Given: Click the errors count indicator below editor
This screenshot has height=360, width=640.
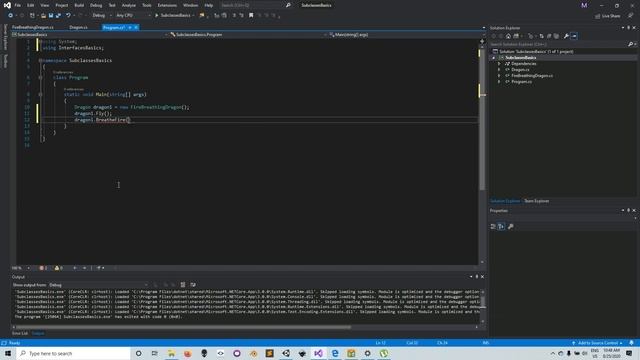Looking at the screenshot, I should (43, 268).
